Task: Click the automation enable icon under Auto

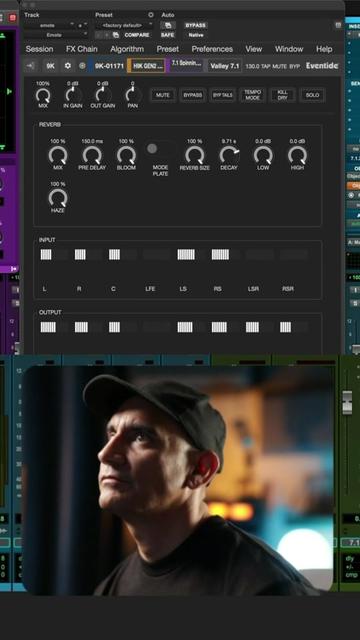Action: pos(168,25)
